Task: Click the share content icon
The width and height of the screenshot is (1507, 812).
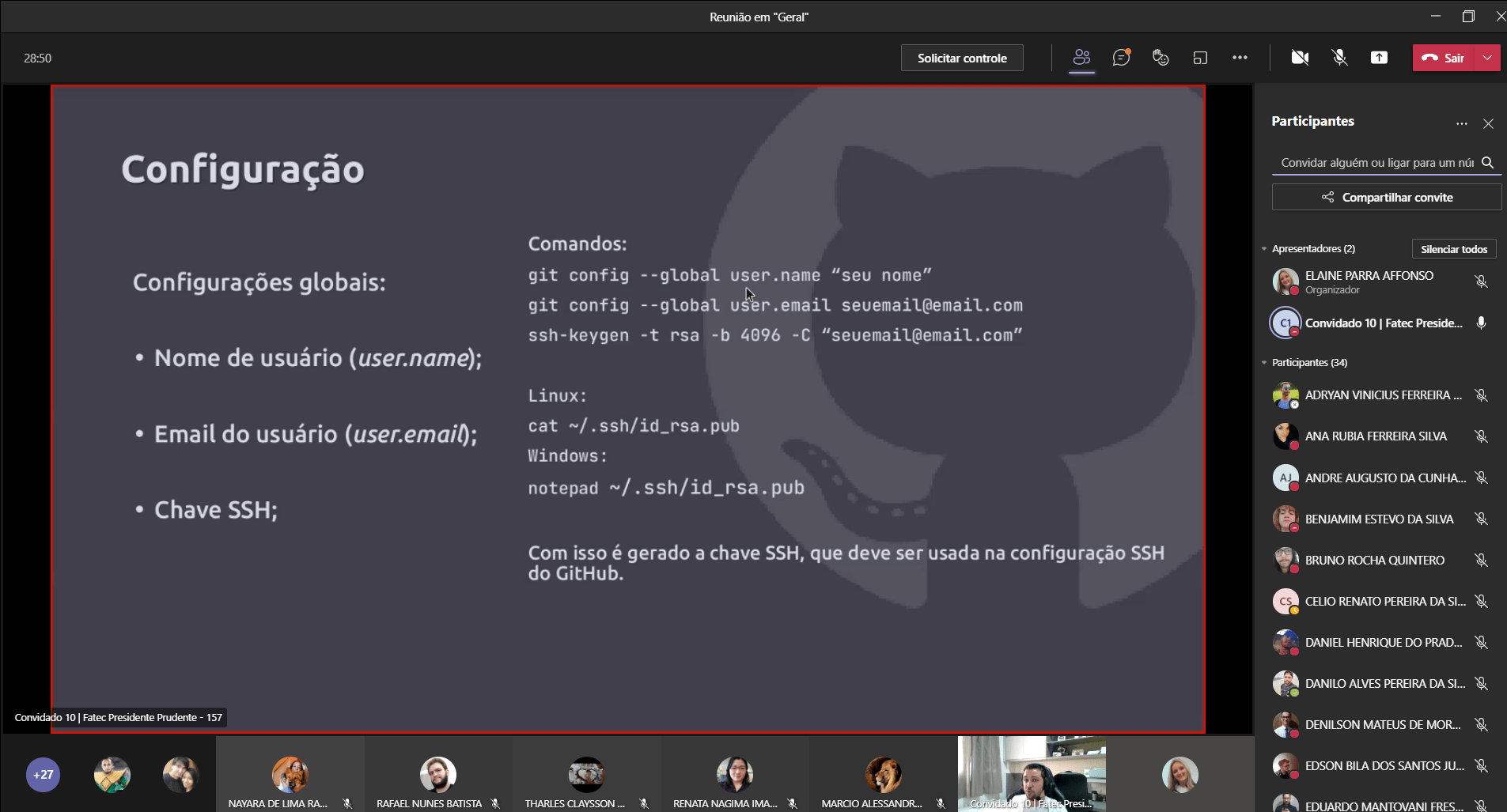Action: (1379, 58)
